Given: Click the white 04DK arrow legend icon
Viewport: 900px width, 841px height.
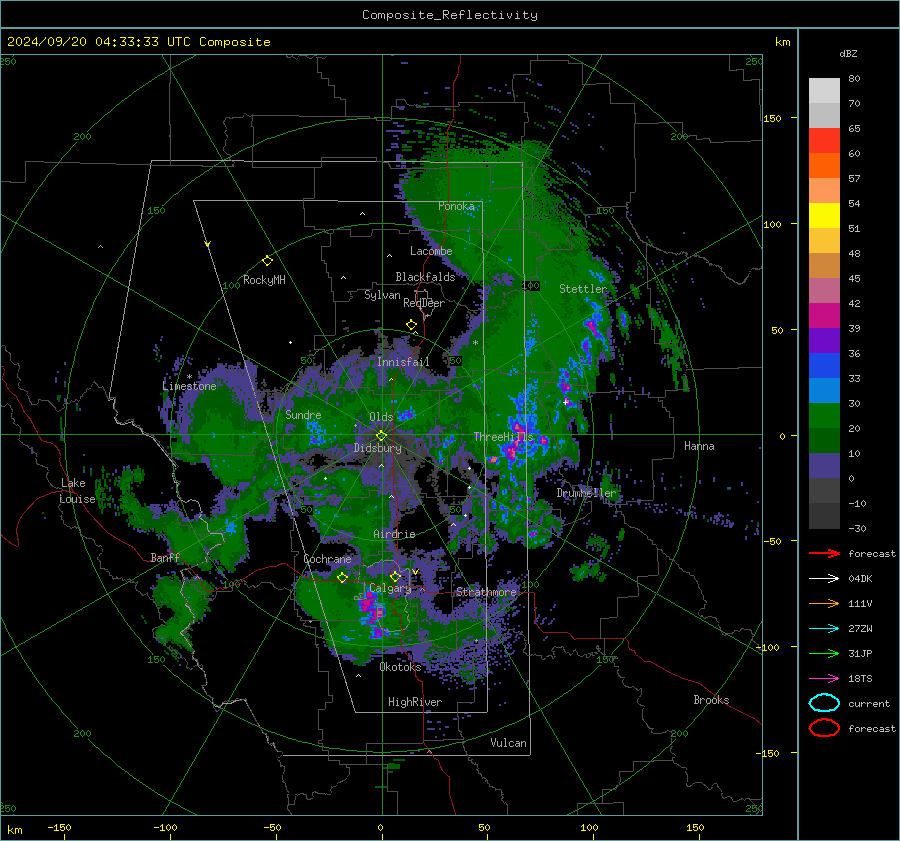Looking at the screenshot, I should pyautogui.click(x=824, y=579).
